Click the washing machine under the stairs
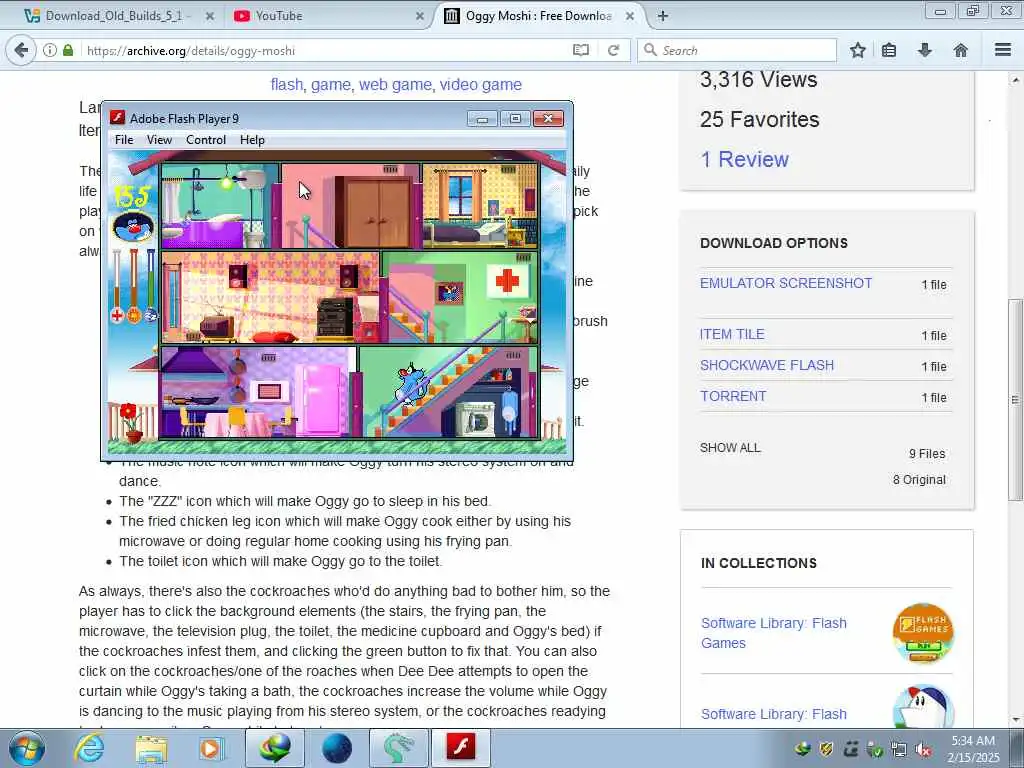This screenshot has height=768, width=1024. [x=476, y=420]
